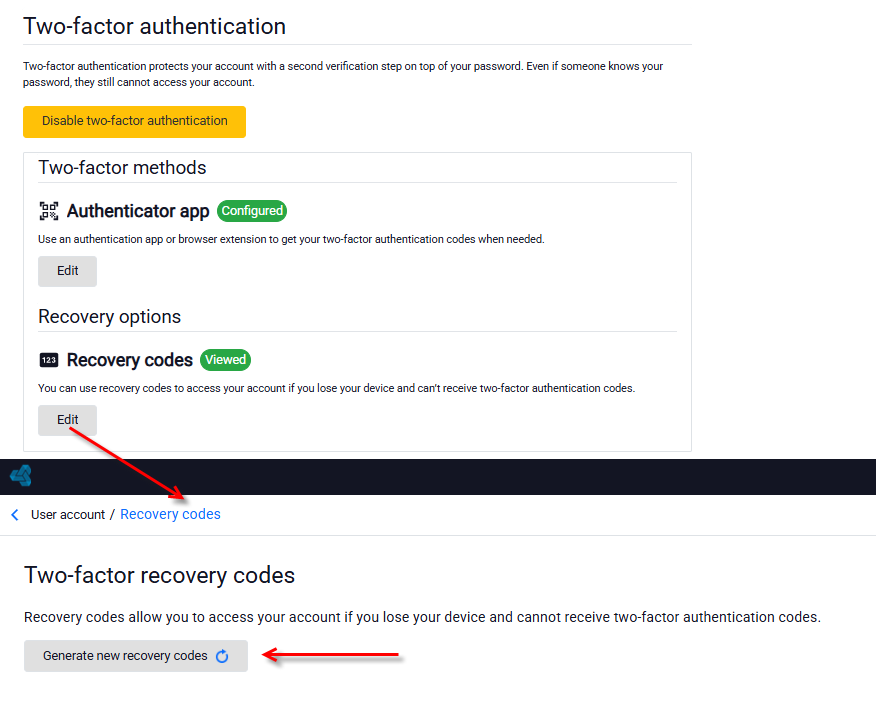Screen dimensions: 876x706
Task: Disable two-factor authentication
Action: point(134,121)
